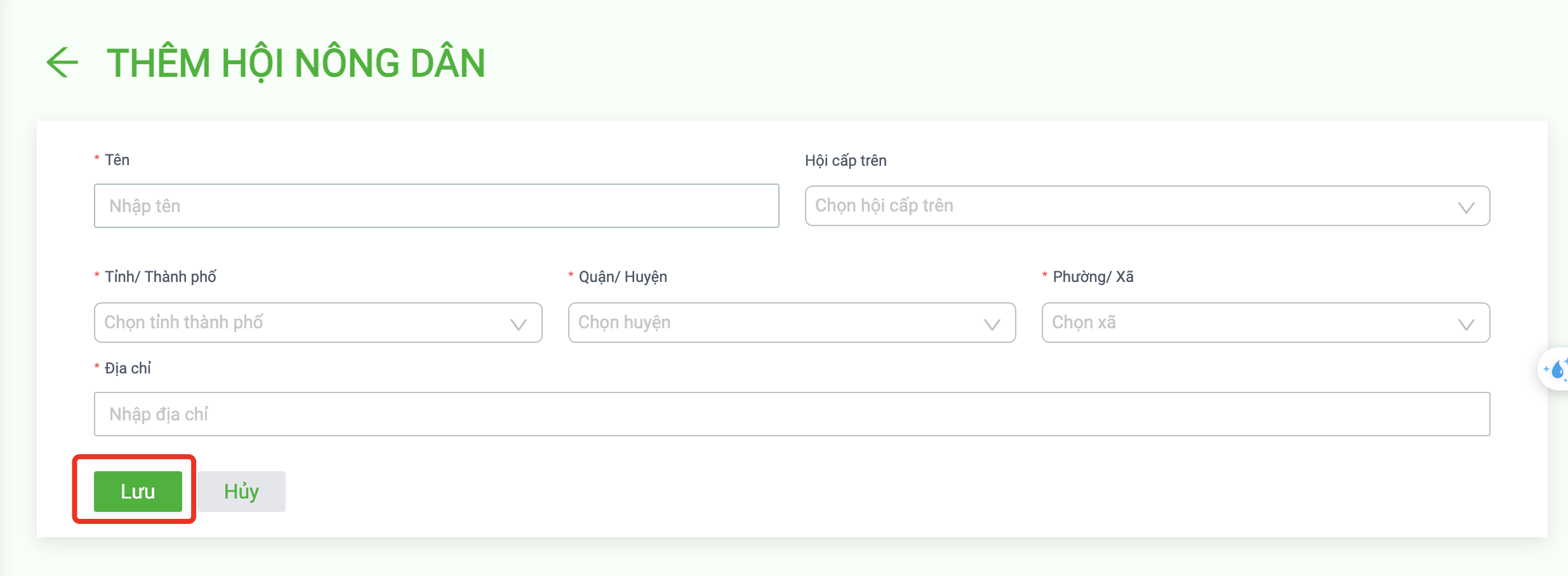Viewport: 1568px width, 576px height.
Task: Go back using the green arrow icon
Action: click(62, 62)
